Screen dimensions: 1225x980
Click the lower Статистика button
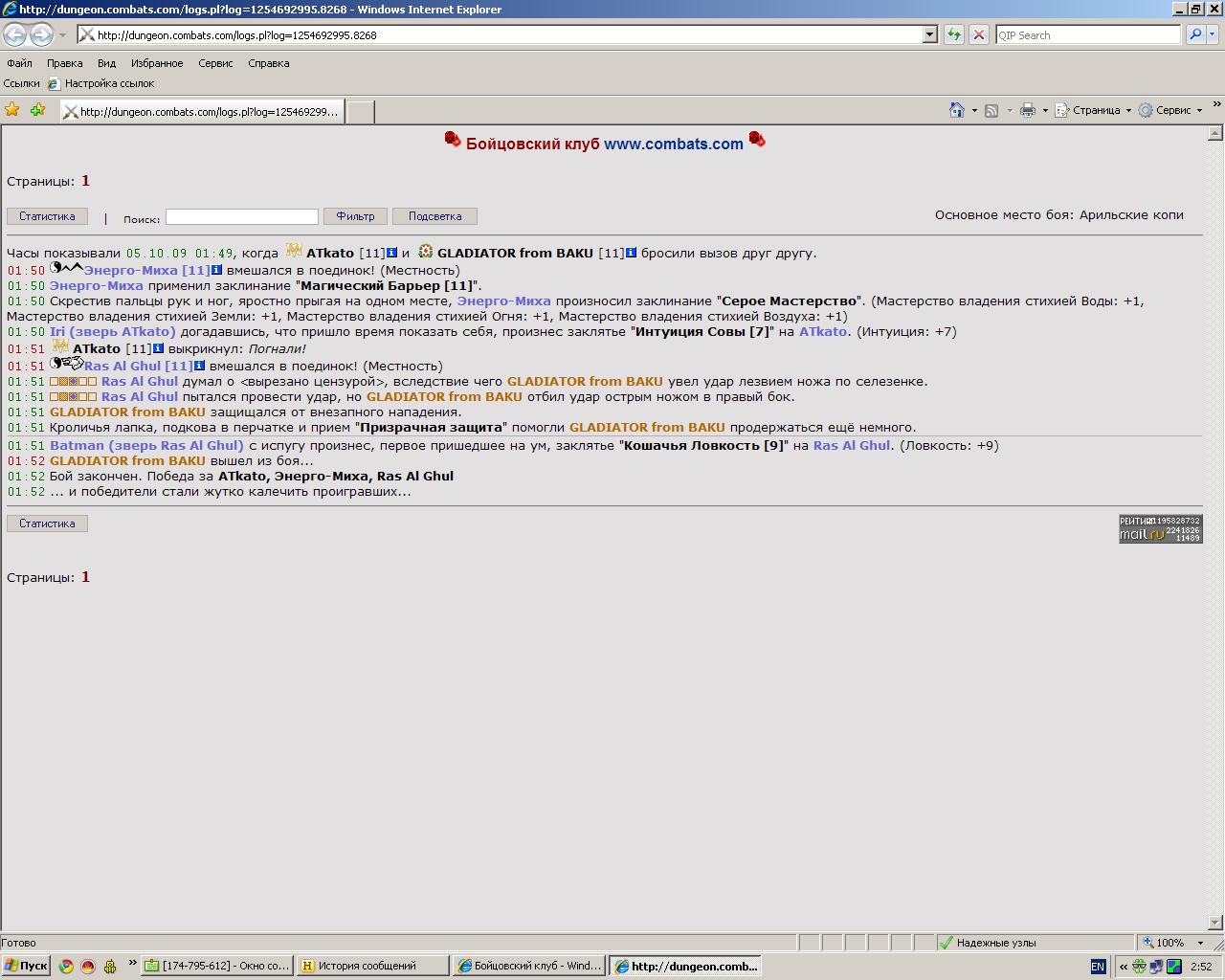coord(47,523)
